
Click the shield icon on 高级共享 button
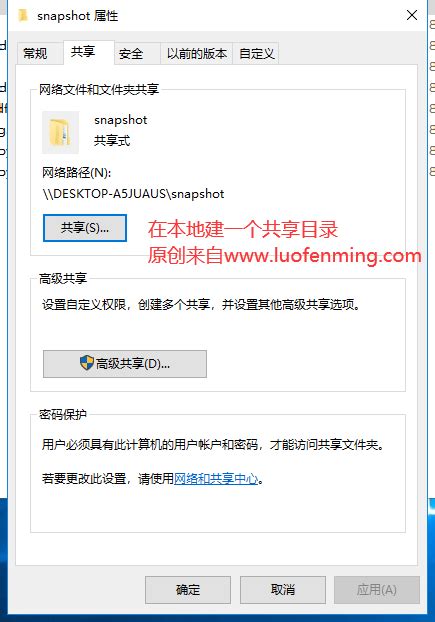(x=86, y=363)
